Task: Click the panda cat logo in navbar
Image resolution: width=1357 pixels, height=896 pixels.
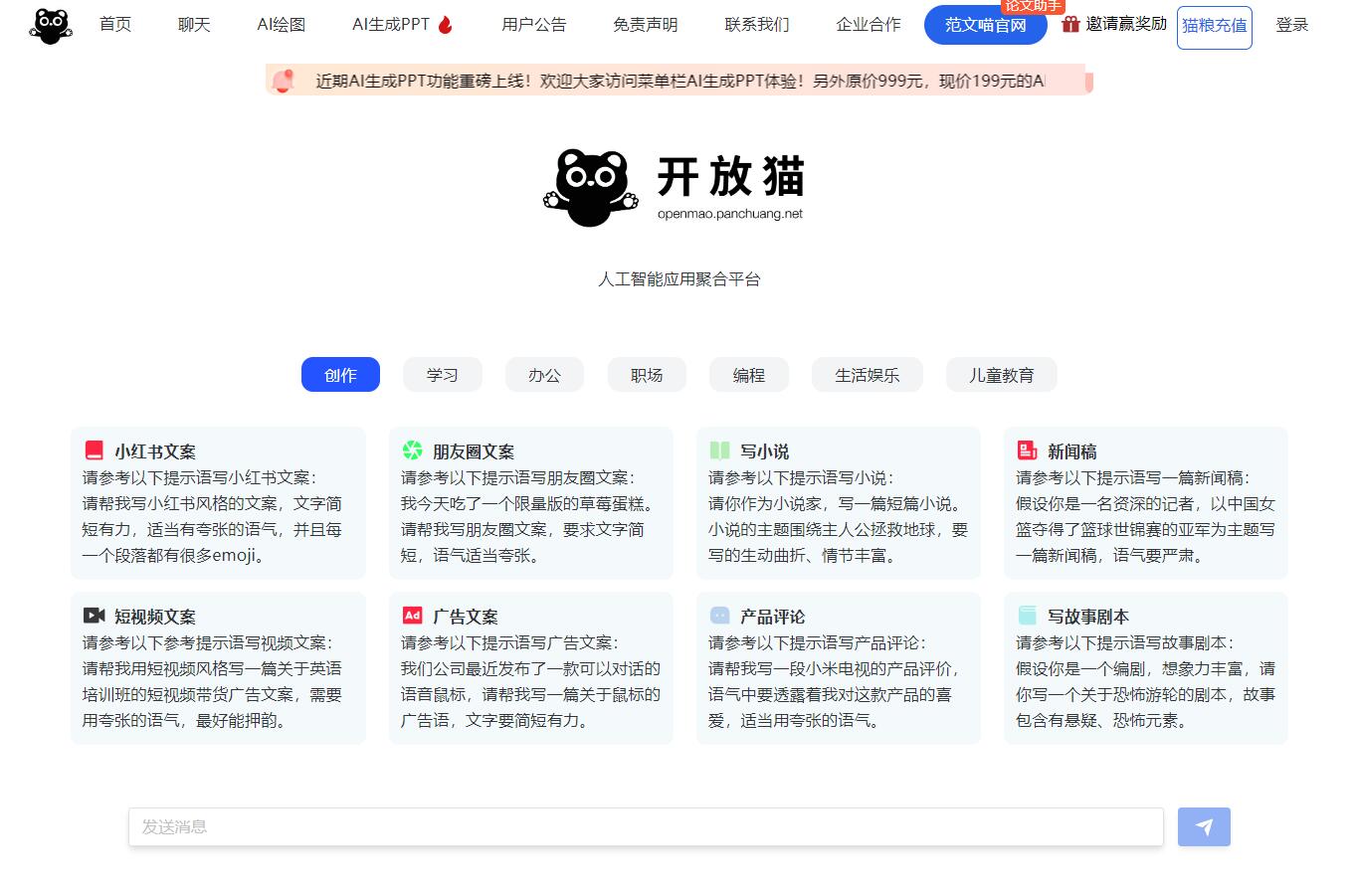Action: click(51, 26)
